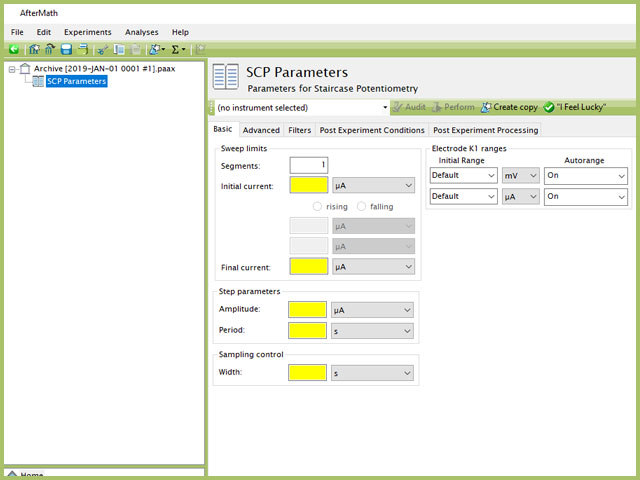Collapse the Archive tree node
Screen dimensions: 640x480
point(12,69)
